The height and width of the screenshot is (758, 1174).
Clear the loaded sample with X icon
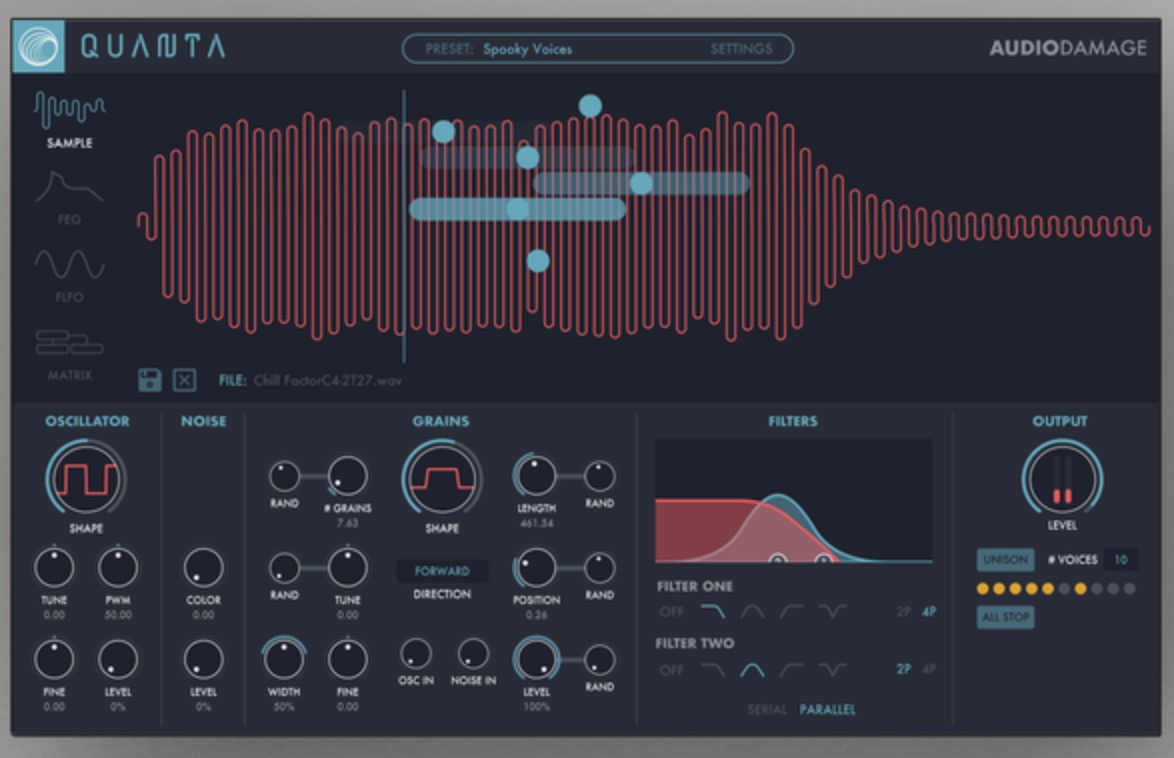pyautogui.click(x=184, y=380)
